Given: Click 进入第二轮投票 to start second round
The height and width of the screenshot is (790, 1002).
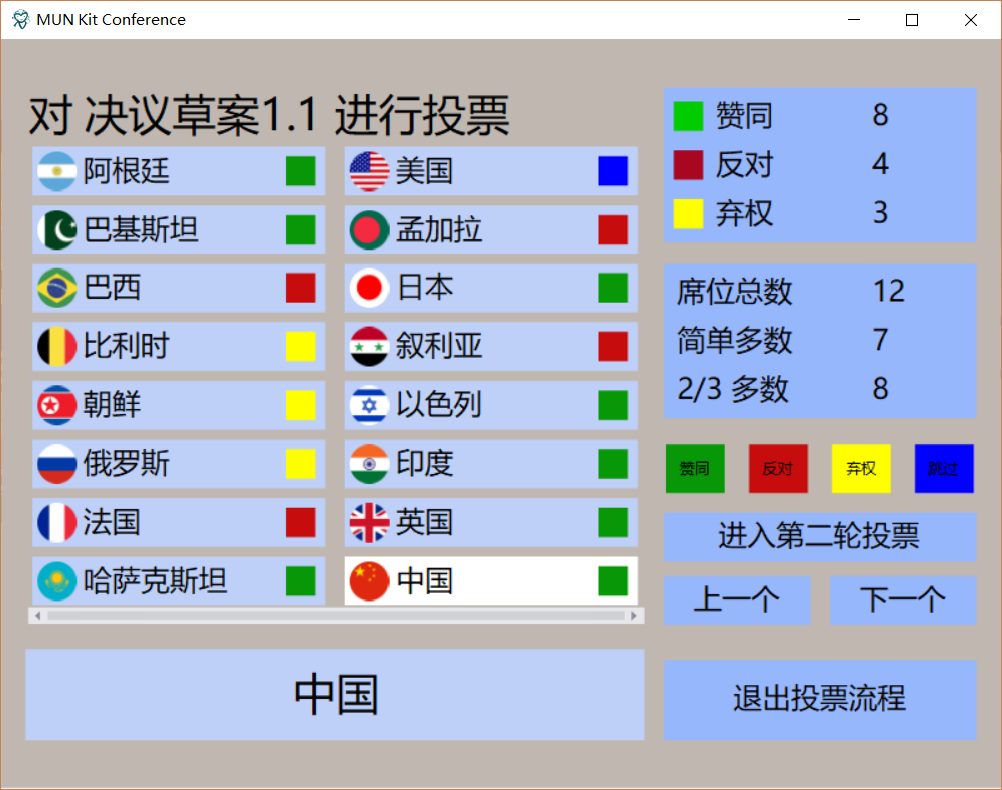Looking at the screenshot, I should (819, 538).
